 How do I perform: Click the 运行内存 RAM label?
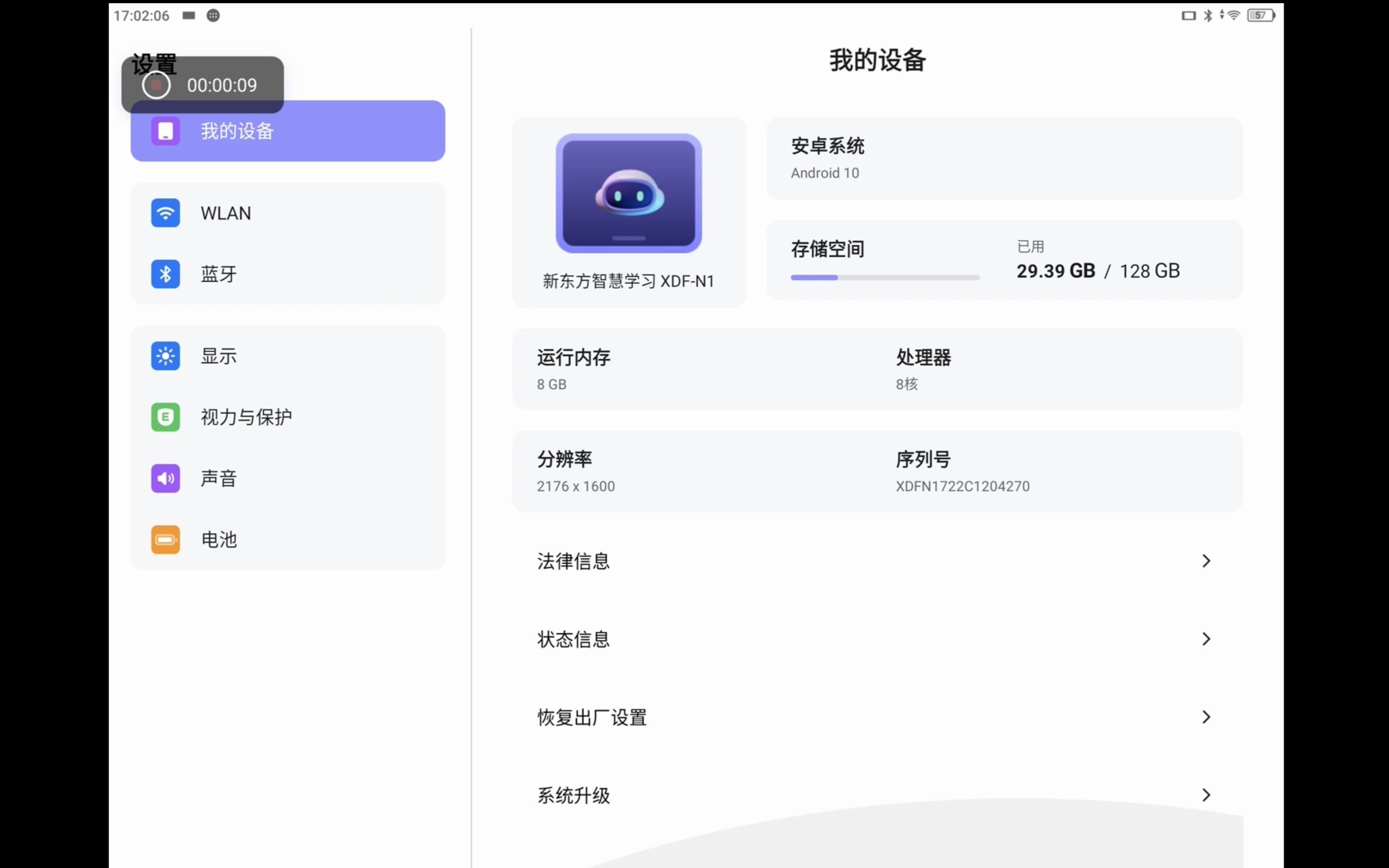click(x=574, y=357)
